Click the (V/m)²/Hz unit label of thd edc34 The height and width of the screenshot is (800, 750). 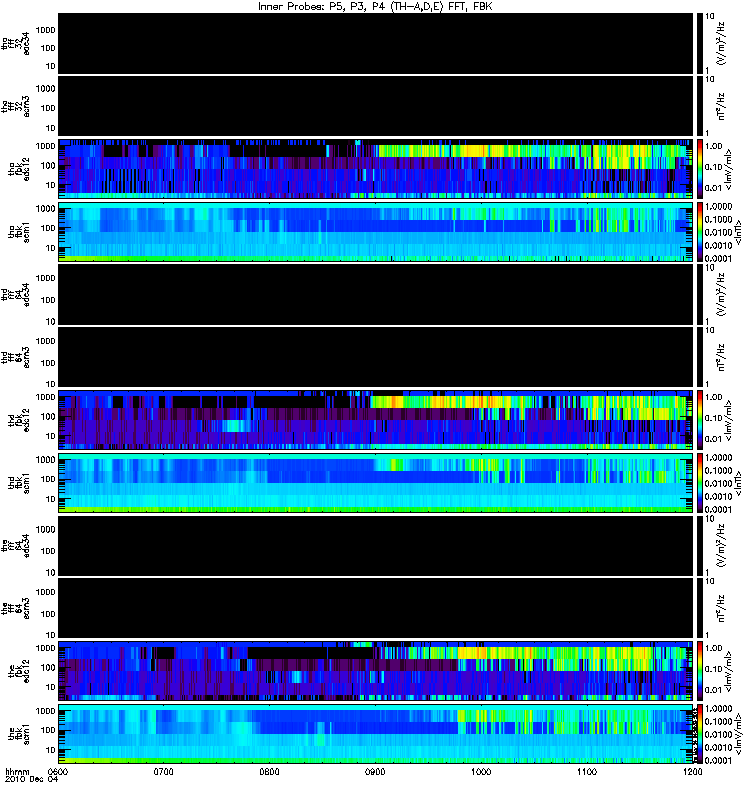click(x=722, y=294)
